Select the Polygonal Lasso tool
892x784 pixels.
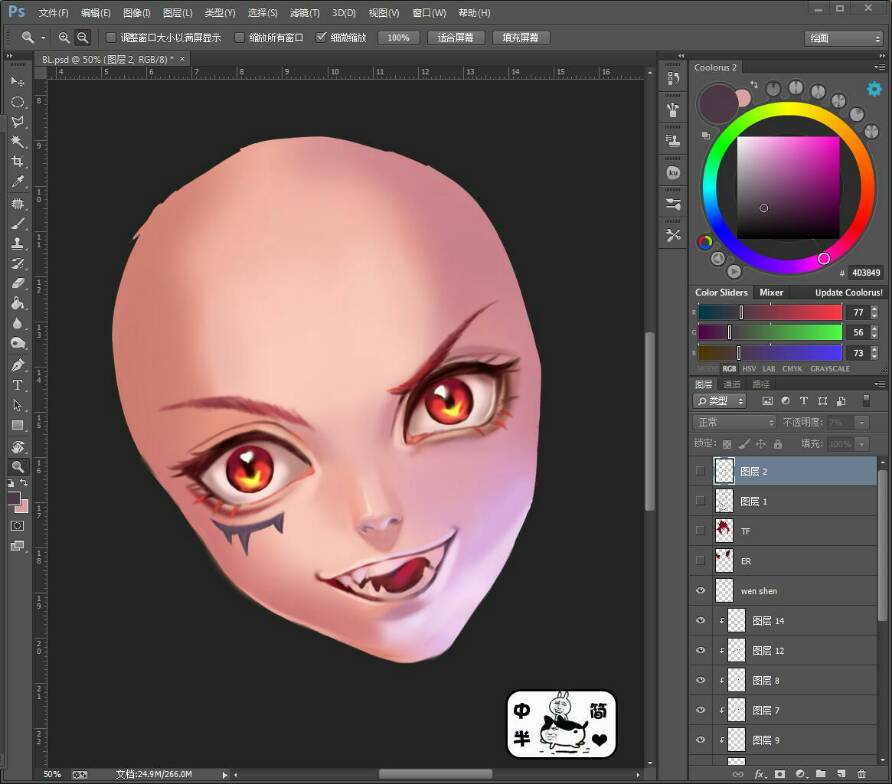coord(18,122)
